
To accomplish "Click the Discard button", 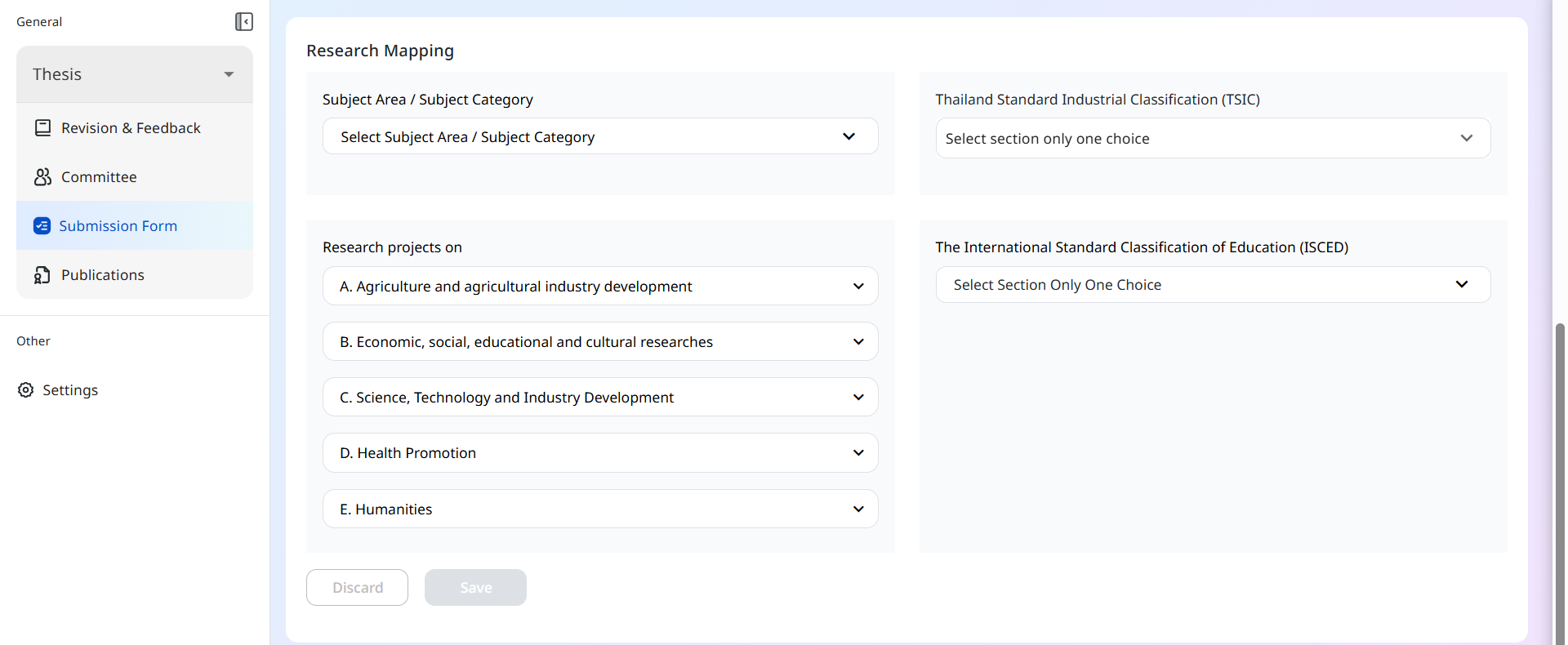I will pyautogui.click(x=357, y=588).
